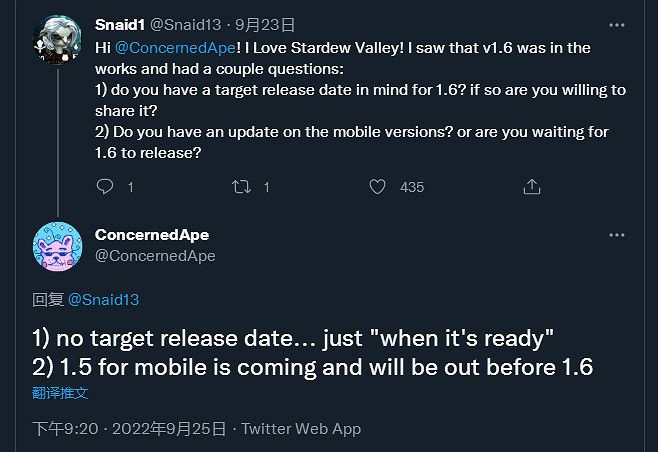Click 翻译推文 to translate the tweet
658x452 pixels.
[61, 394]
